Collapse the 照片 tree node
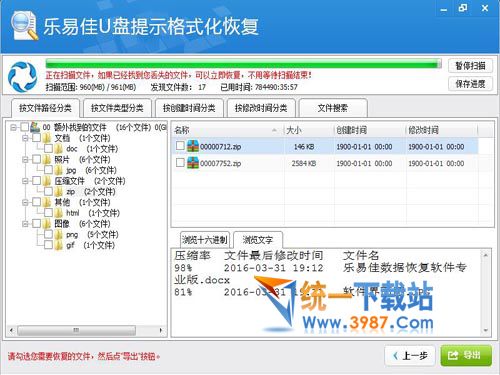This screenshot has width=500, height=375. (x=25, y=160)
